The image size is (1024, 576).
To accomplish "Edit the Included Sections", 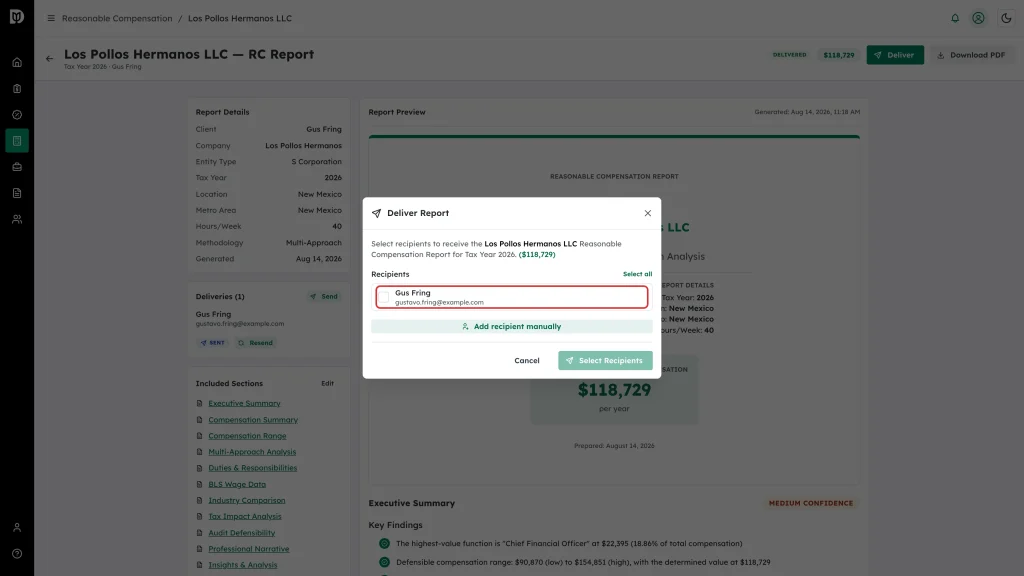I will tap(327, 383).
